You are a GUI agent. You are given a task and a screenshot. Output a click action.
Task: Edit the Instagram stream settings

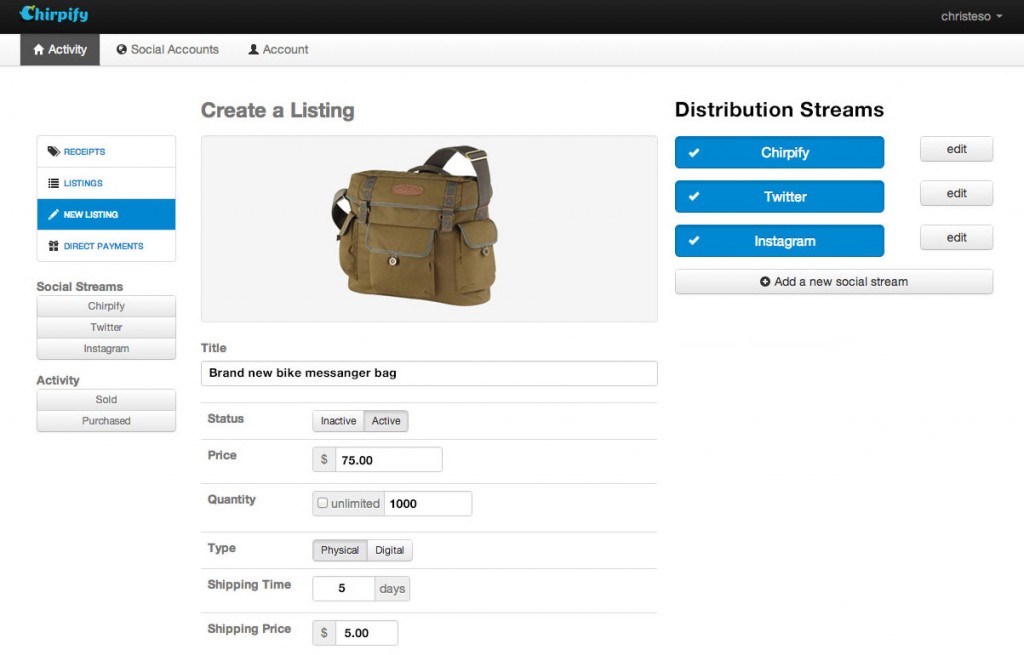click(x=956, y=238)
